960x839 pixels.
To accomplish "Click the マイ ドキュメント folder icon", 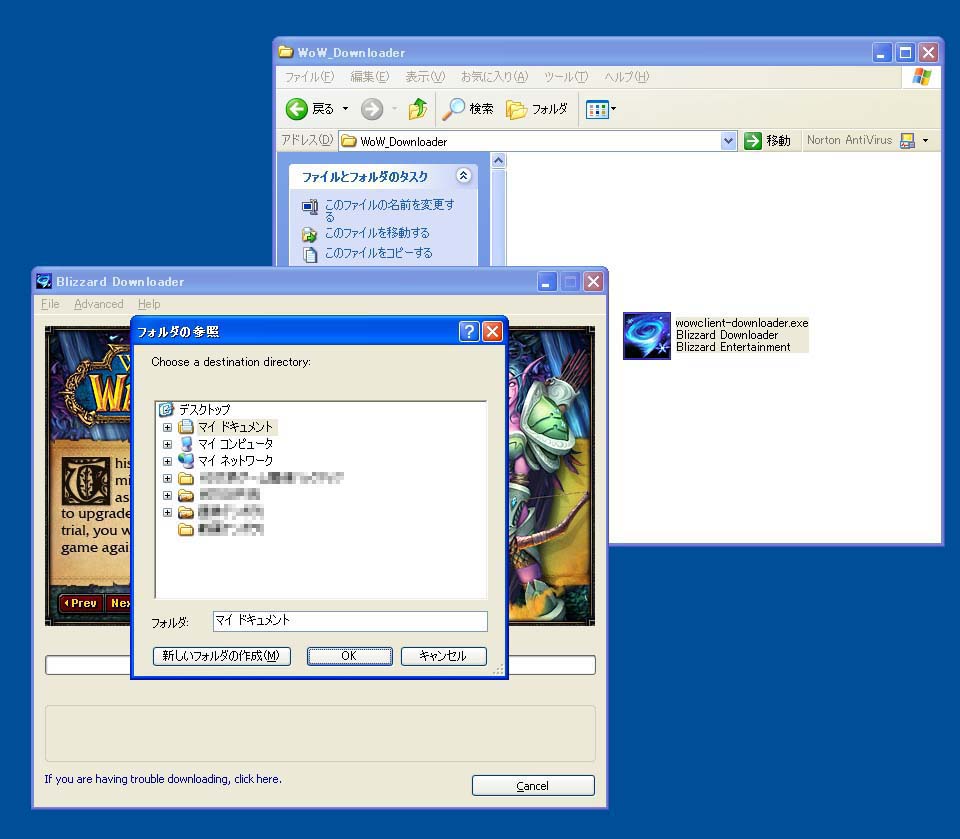I will pyautogui.click(x=186, y=426).
